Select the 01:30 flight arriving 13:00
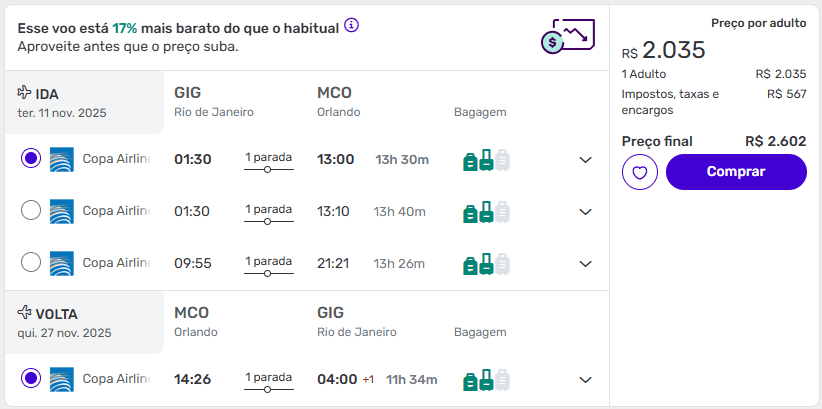Viewport: 822px width, 409px height. (x=31, y=159)
